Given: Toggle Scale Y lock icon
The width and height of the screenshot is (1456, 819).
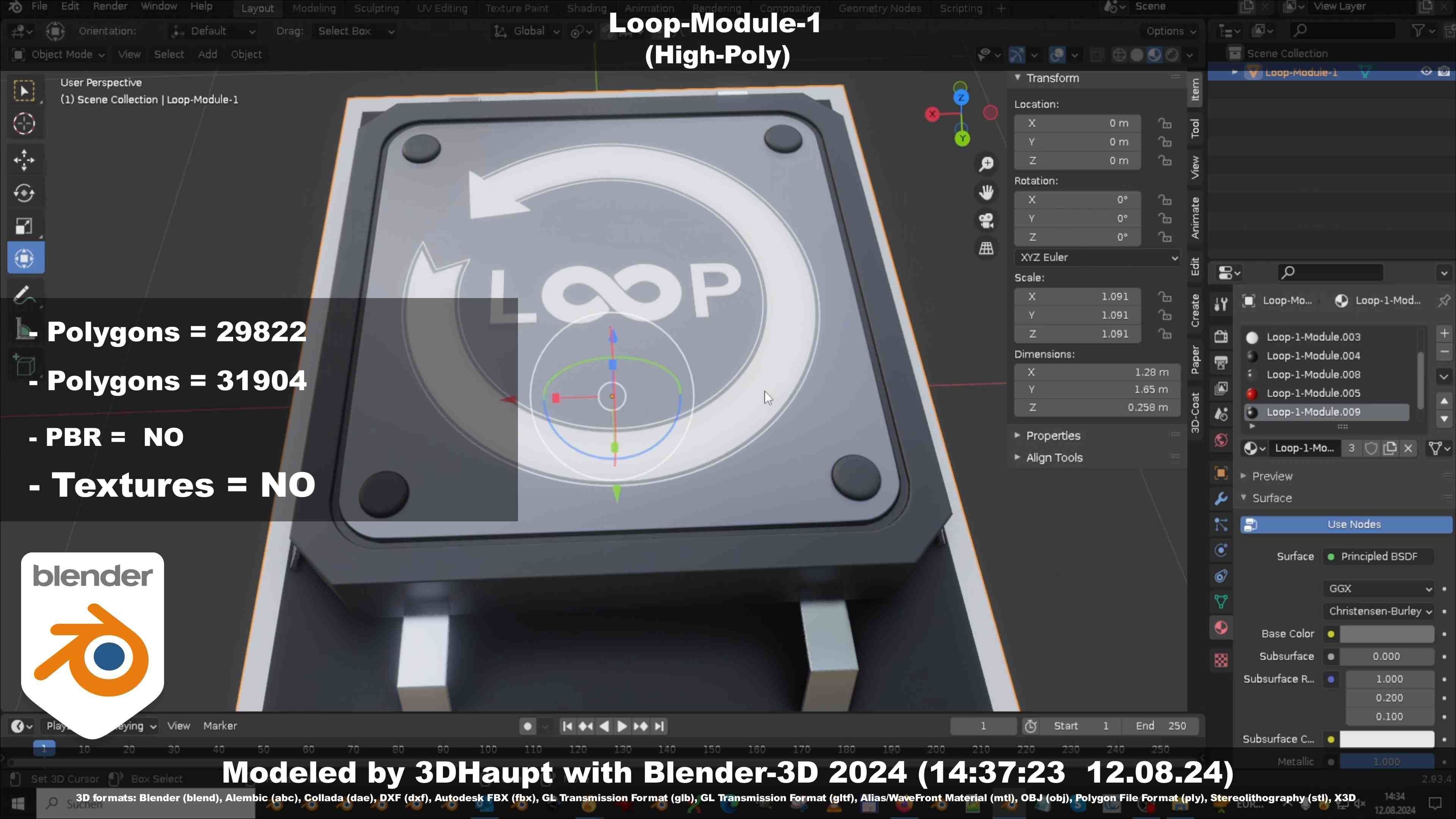Looking at the screenshot, I should pyautogui.click(x=1164, y=315).
